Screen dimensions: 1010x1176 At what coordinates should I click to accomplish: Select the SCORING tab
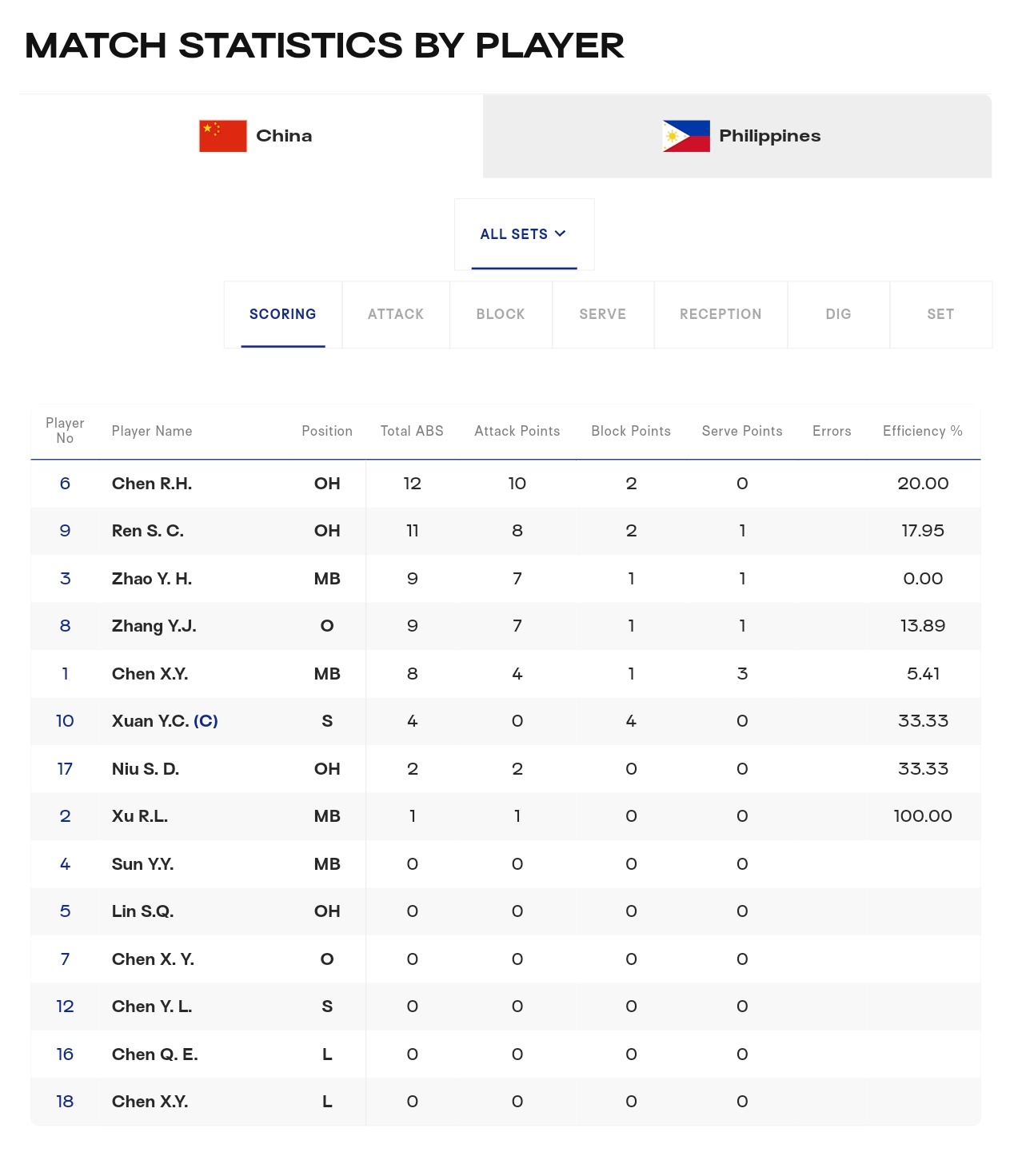tap(283, 314)
